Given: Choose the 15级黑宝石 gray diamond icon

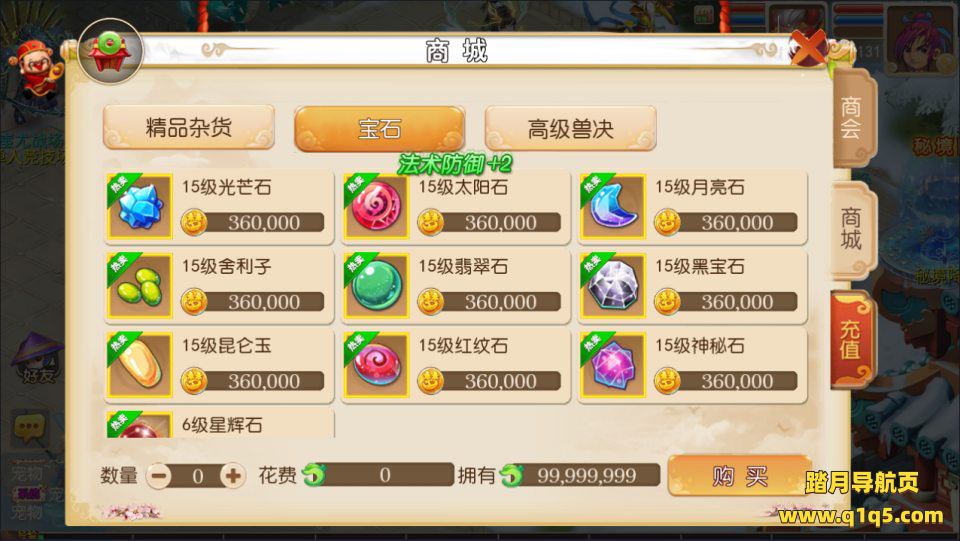Looking at the screenshot, I should (613, 286).
